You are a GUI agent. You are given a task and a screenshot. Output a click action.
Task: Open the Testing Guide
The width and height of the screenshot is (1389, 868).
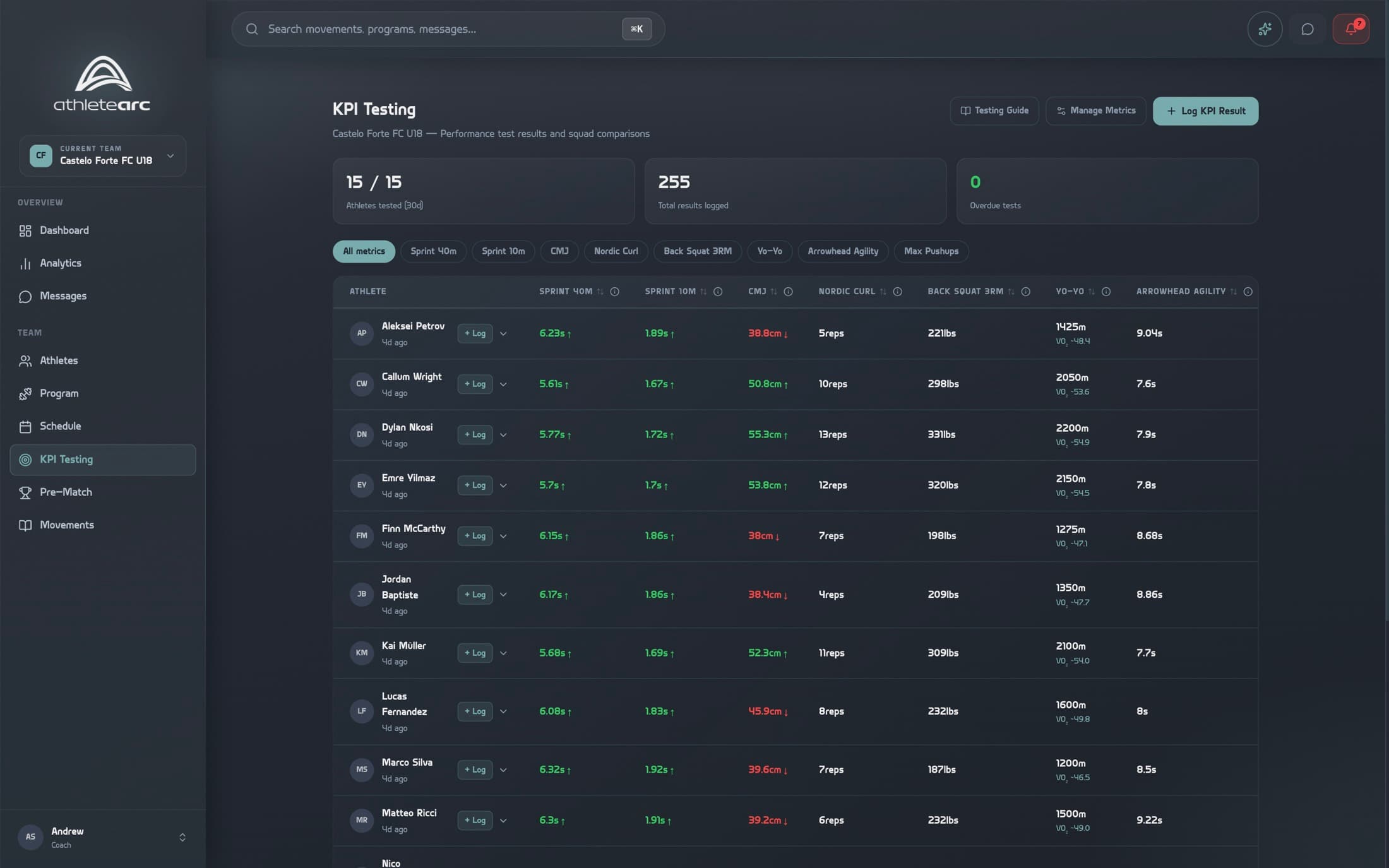[994, 111]
